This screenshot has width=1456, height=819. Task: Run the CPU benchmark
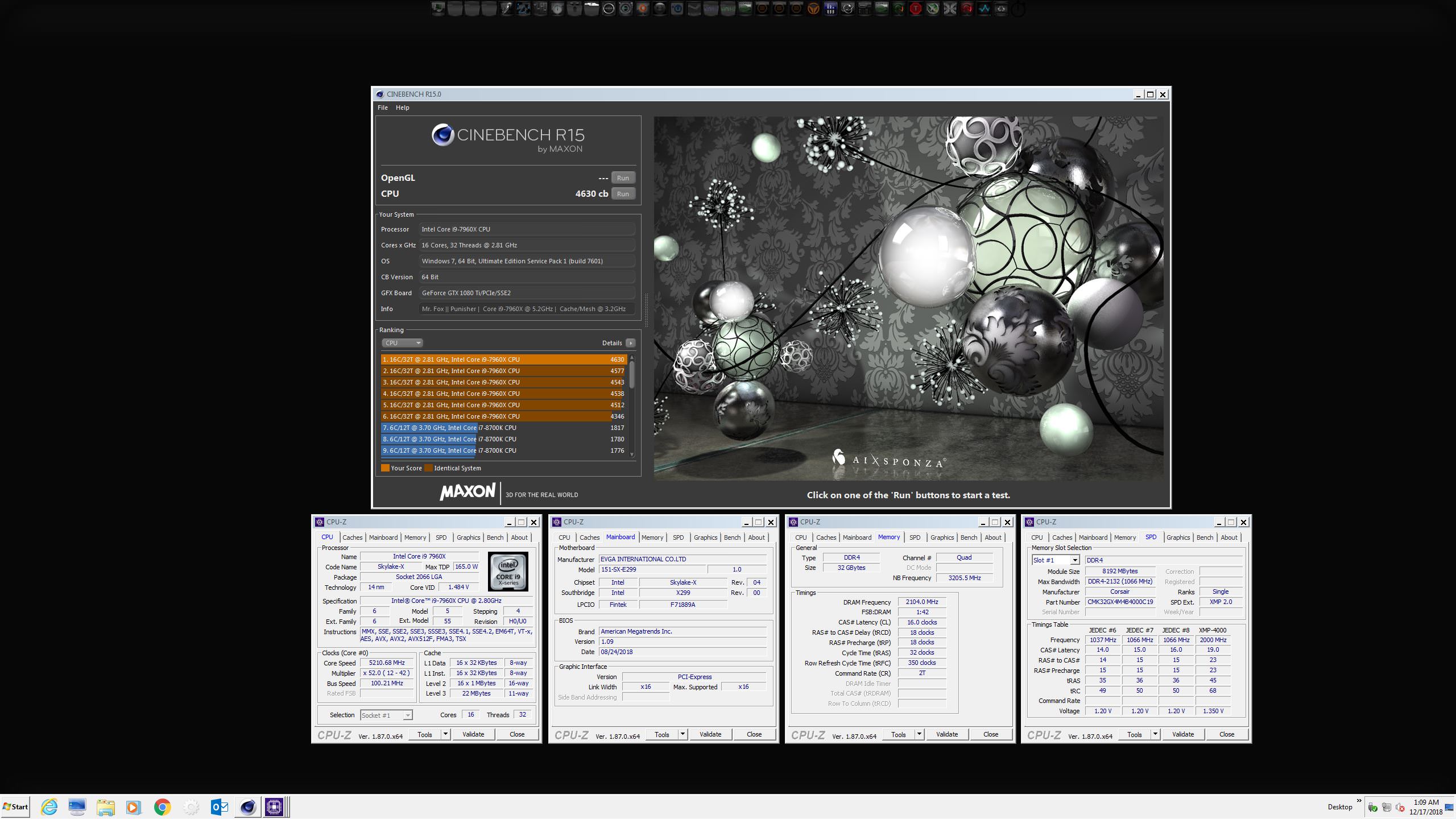pyautogui.click(x=623, y=194)
